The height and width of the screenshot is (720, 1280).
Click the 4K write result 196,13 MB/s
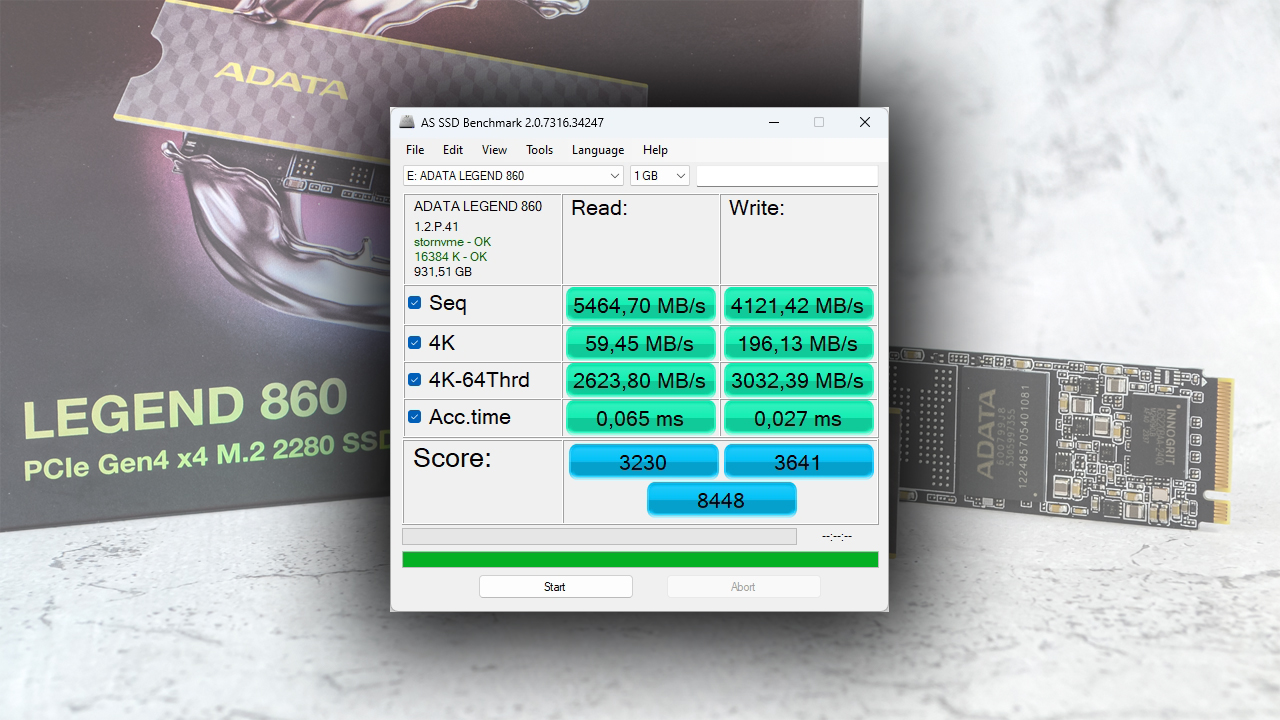pos(798,343)
